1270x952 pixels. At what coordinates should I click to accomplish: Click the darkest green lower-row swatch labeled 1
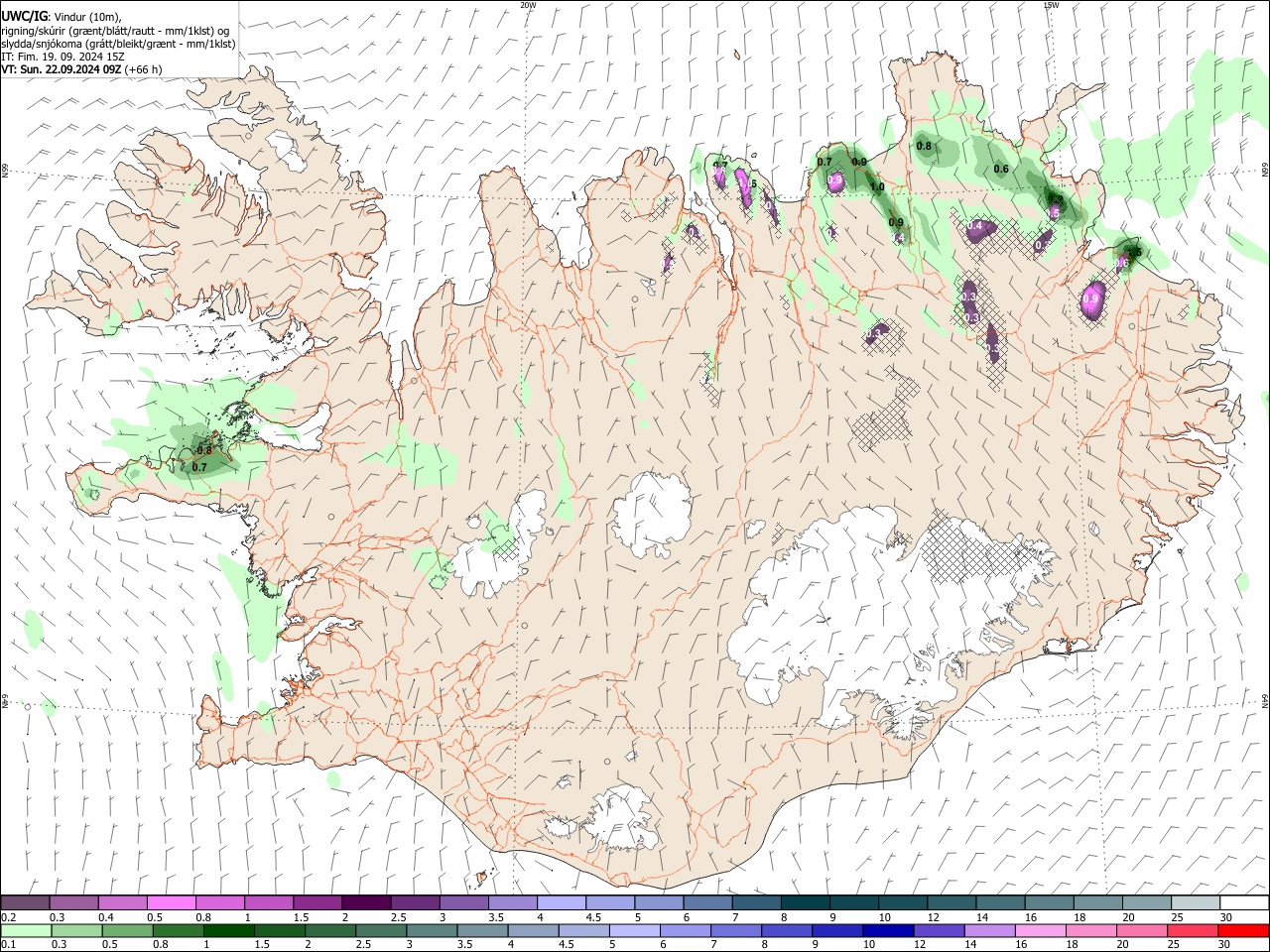229,930
